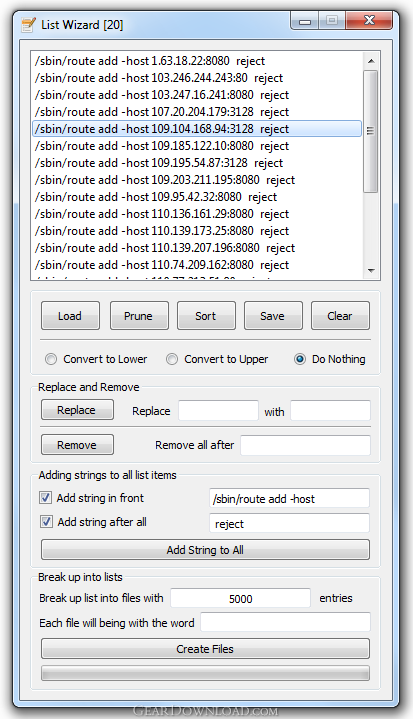
Task: Choose the Do Nothing radio option
Action: [300, 359]
